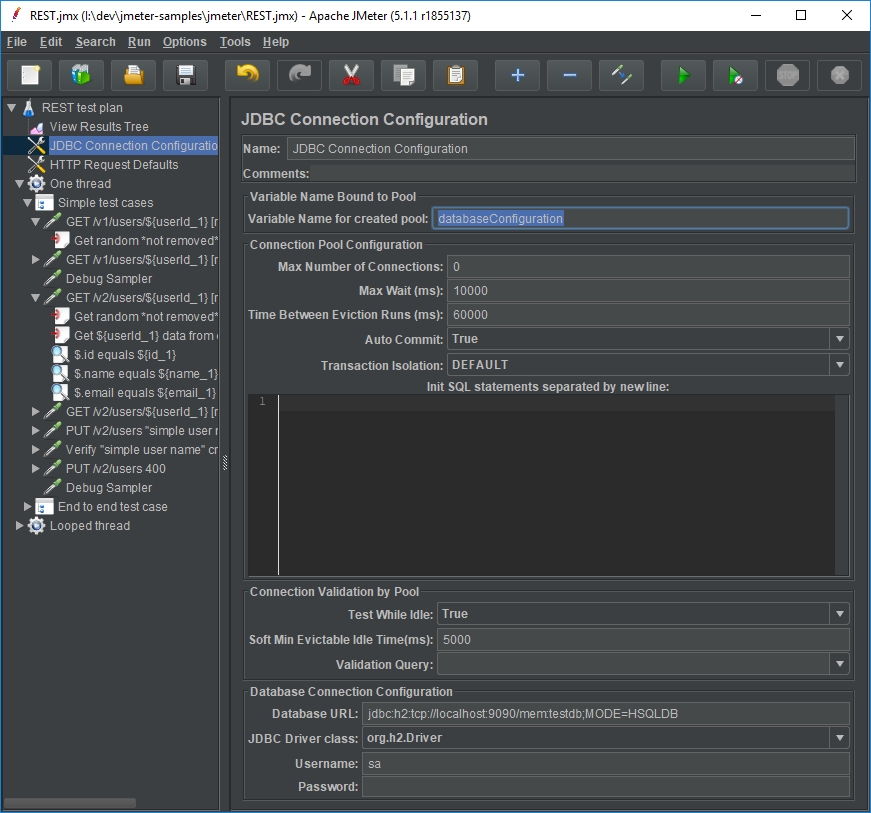Click the Init SQL statements editor
Image resolution: width=871 pixels, height=813 pixels.
click(x=555, y=485)
